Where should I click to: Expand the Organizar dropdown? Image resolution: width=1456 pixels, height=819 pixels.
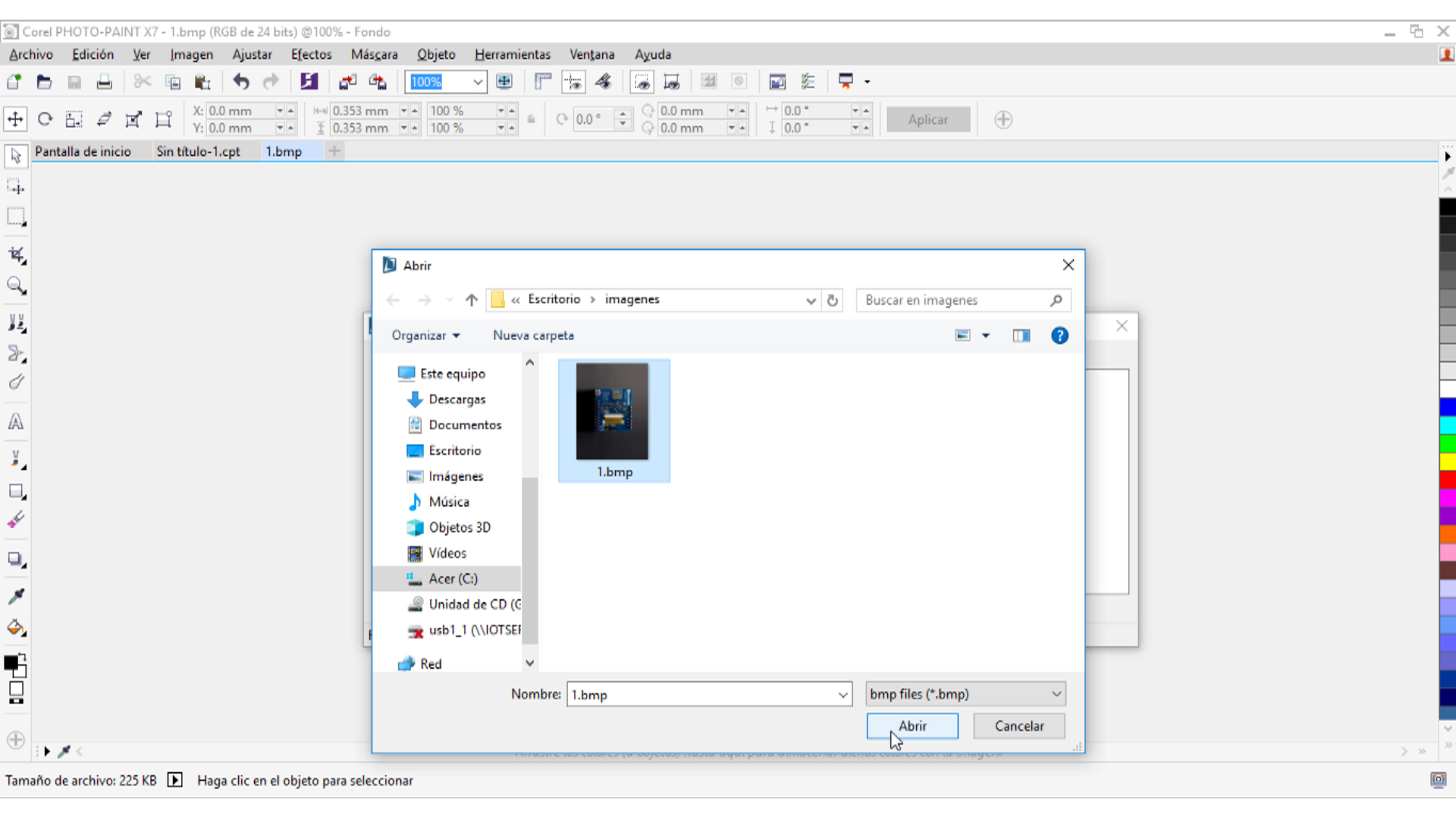point(425,335)
